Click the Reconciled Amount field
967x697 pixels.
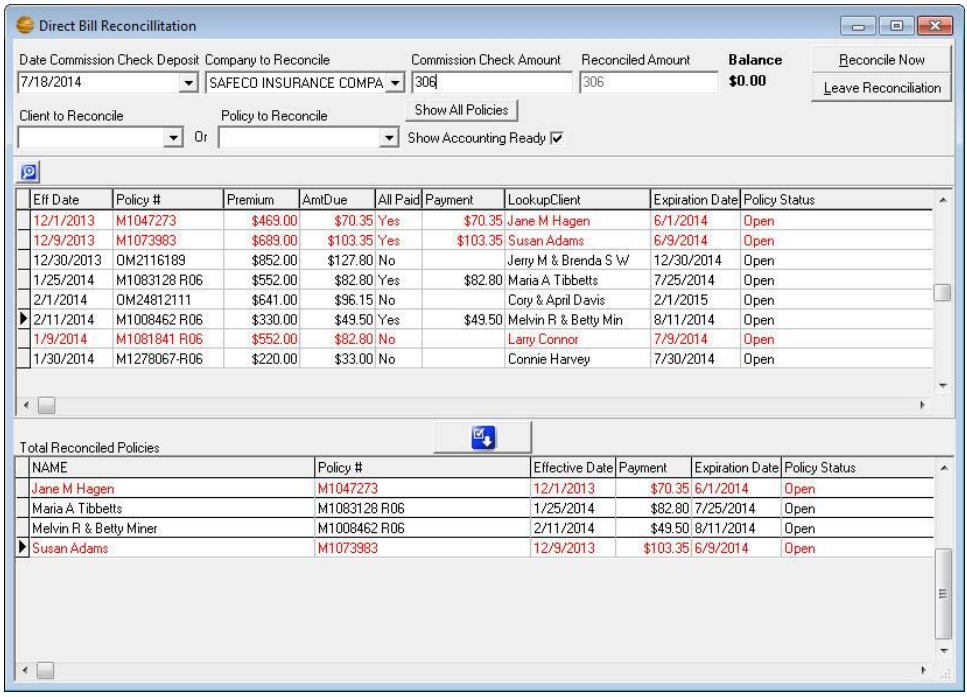pos(649,82)
